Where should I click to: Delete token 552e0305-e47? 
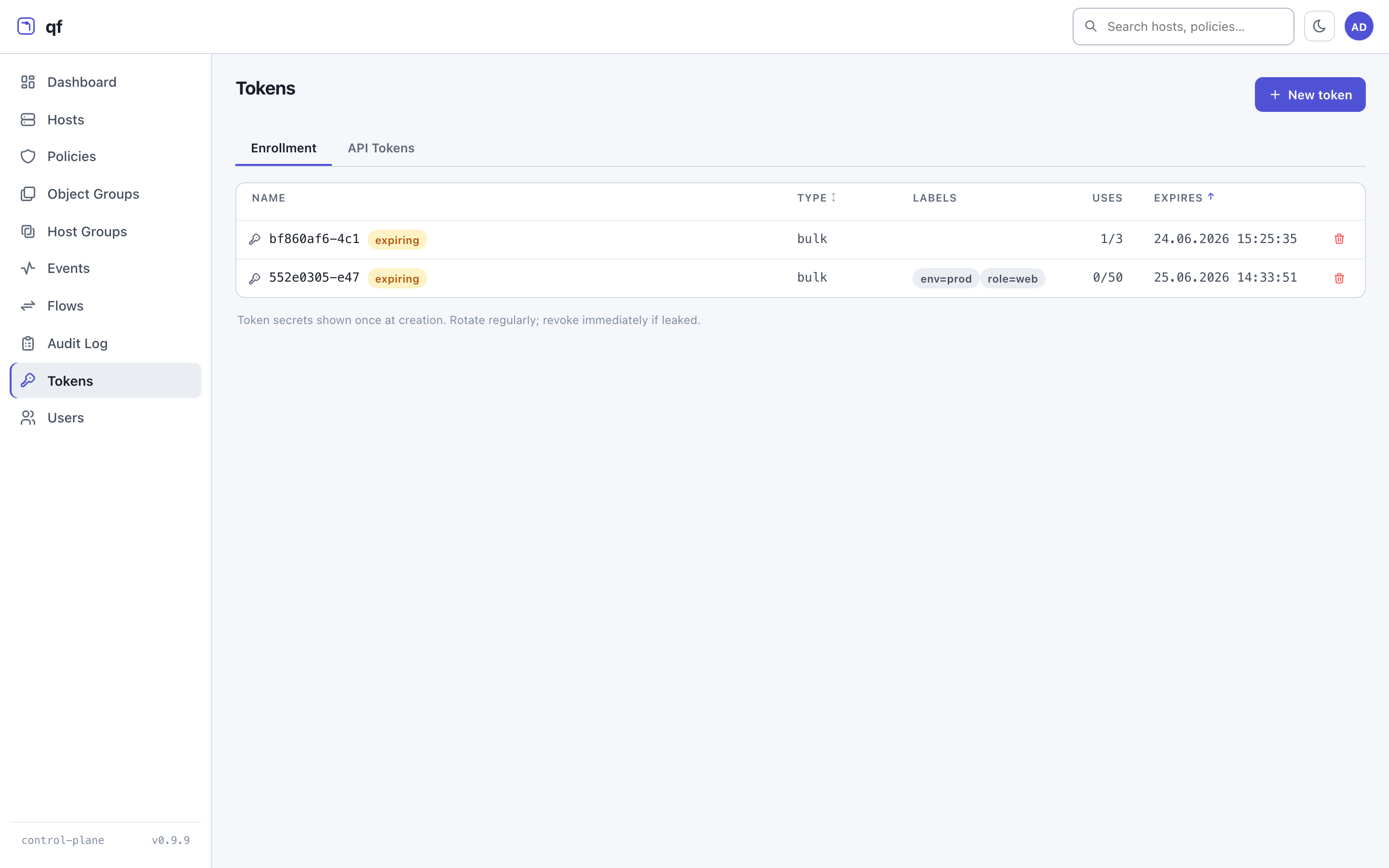(1339, 278)
